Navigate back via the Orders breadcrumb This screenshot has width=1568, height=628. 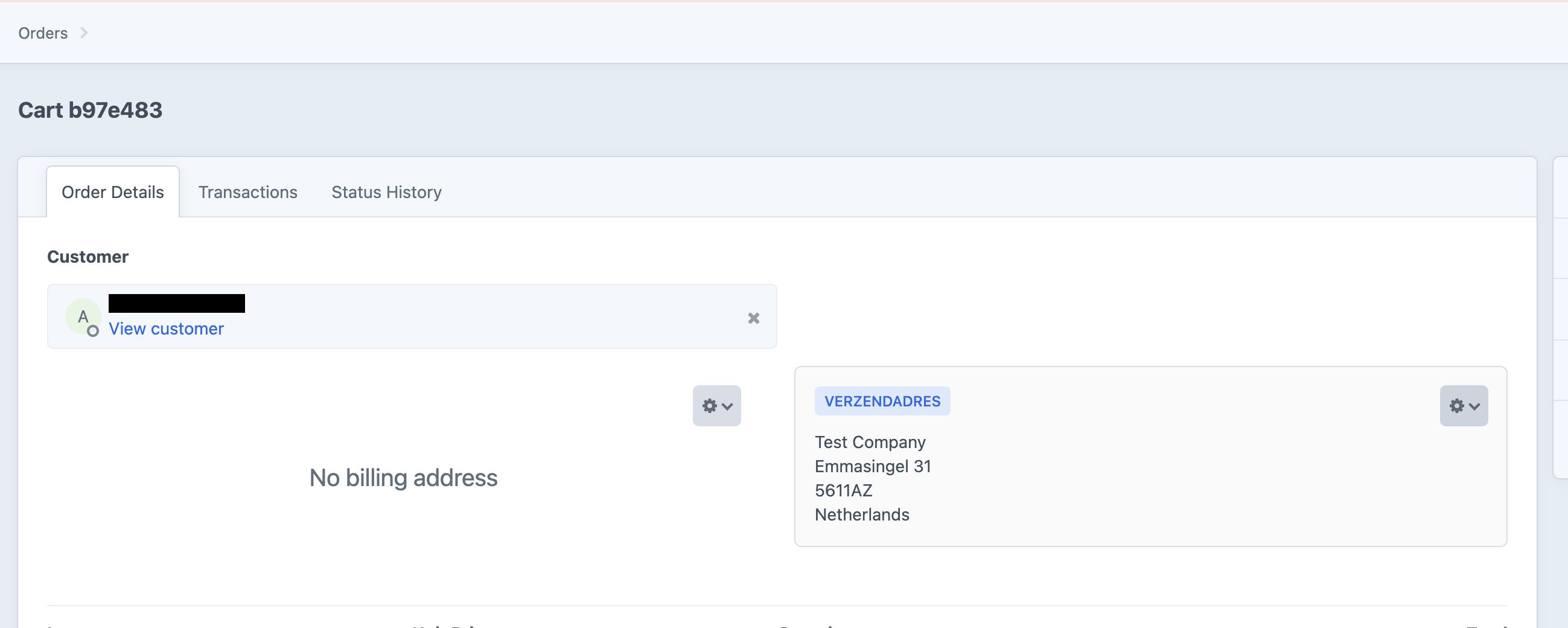click(x=42, y=32)
